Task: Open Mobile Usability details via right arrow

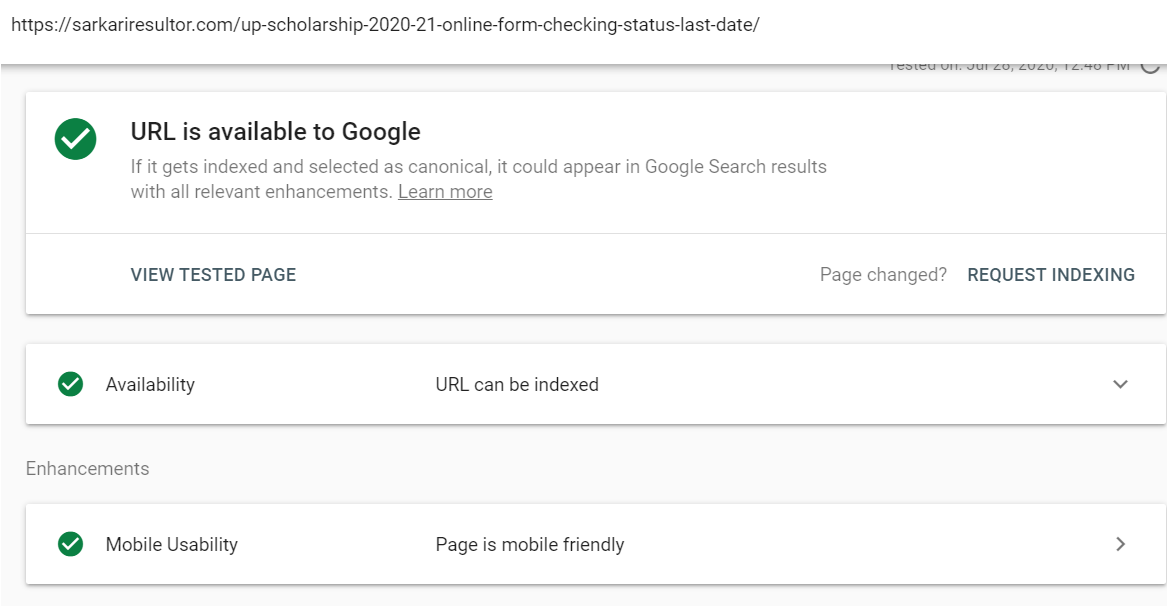Action: click(x=1120, y=544)
